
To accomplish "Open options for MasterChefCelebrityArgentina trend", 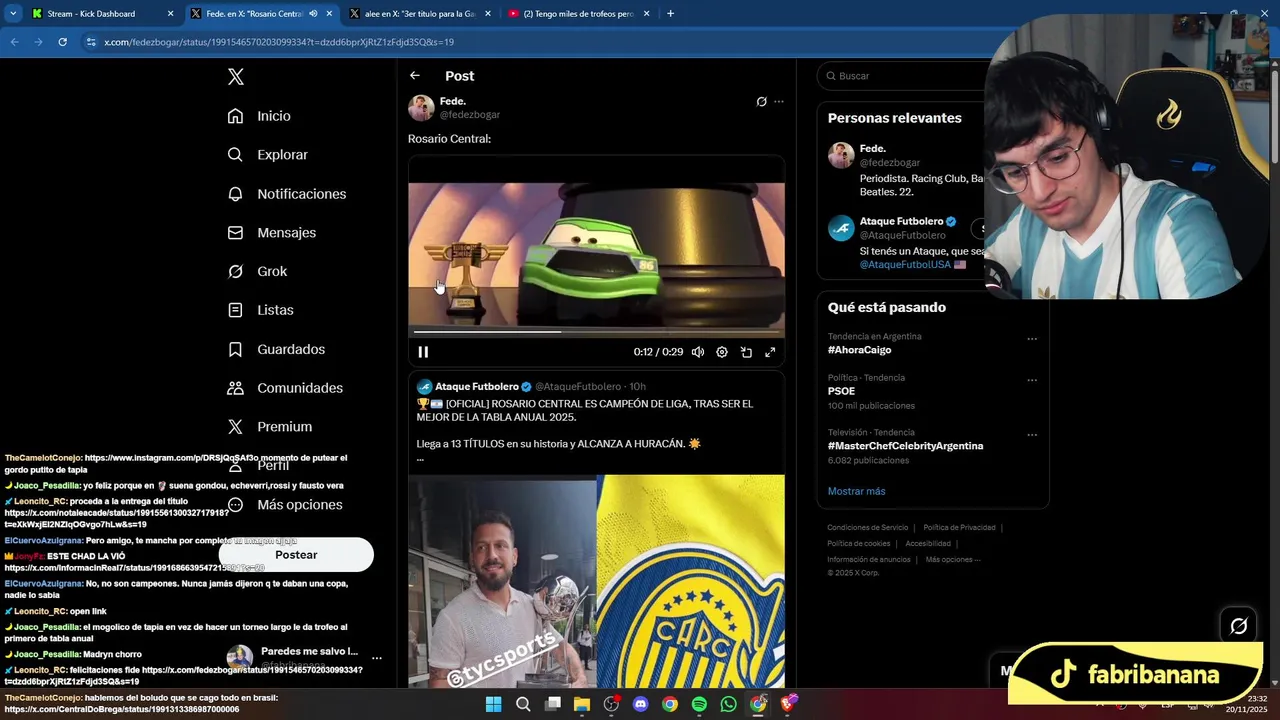I will (x=1032, y=435).
